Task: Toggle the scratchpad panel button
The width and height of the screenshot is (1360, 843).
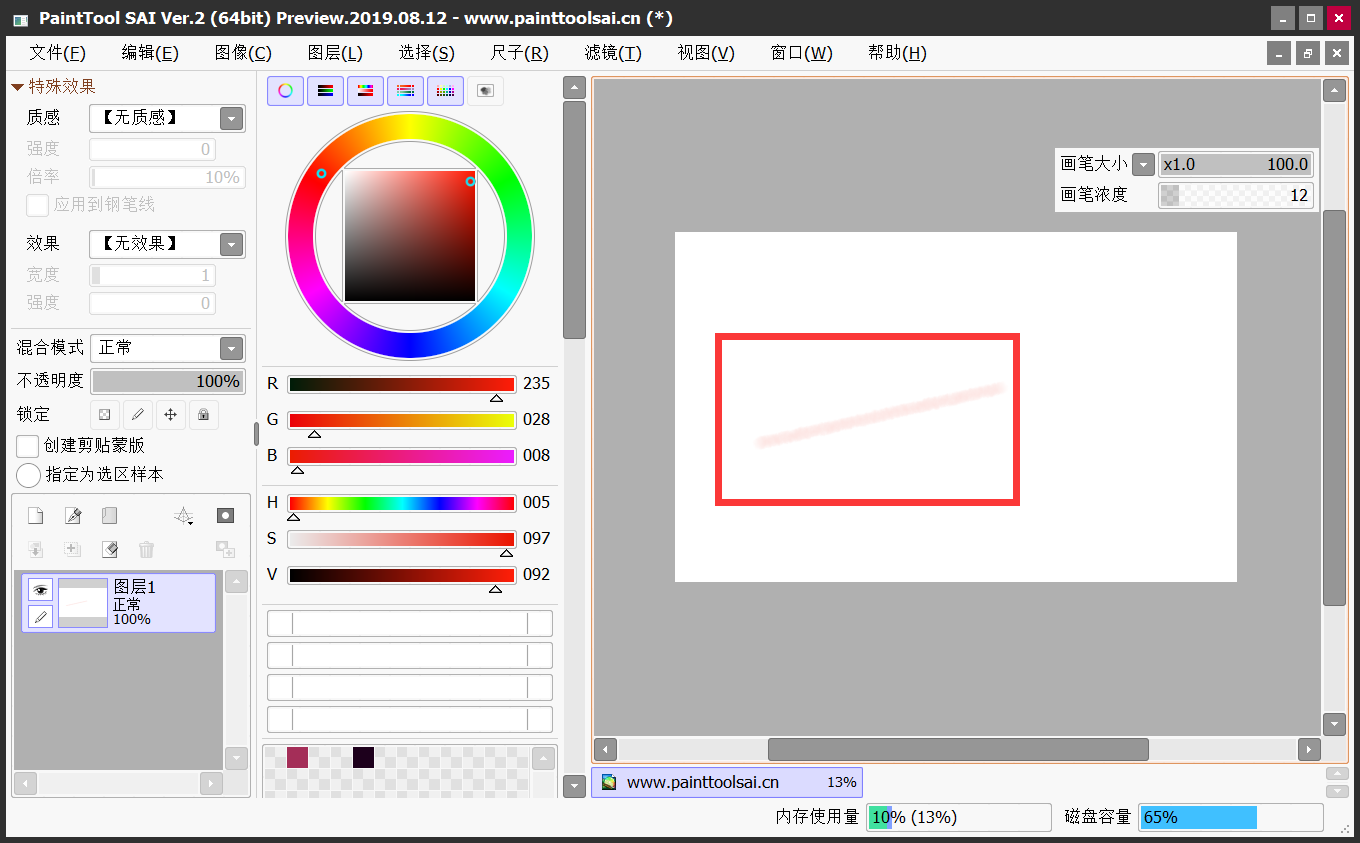Action: click(x=485, y=91)
